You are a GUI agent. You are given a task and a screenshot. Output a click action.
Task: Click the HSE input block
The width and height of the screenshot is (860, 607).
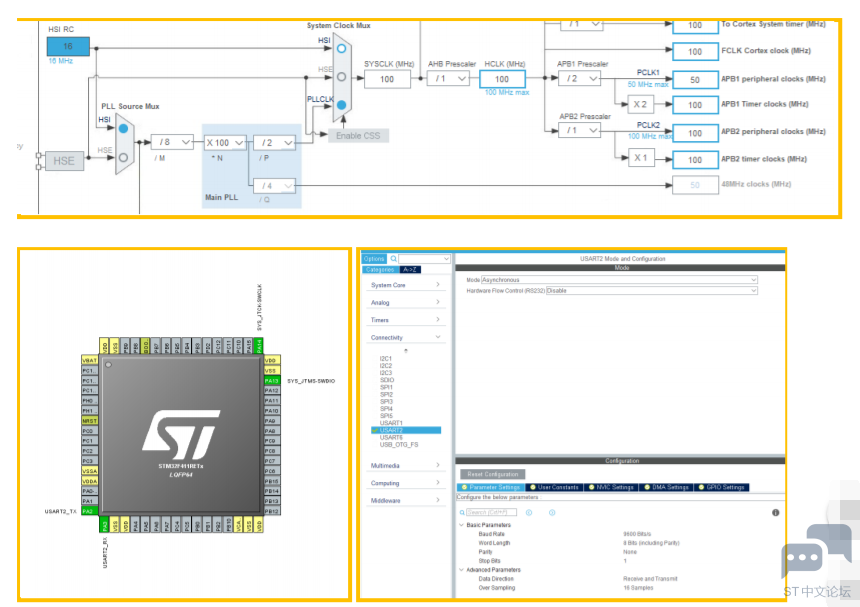tap(64, 161)
